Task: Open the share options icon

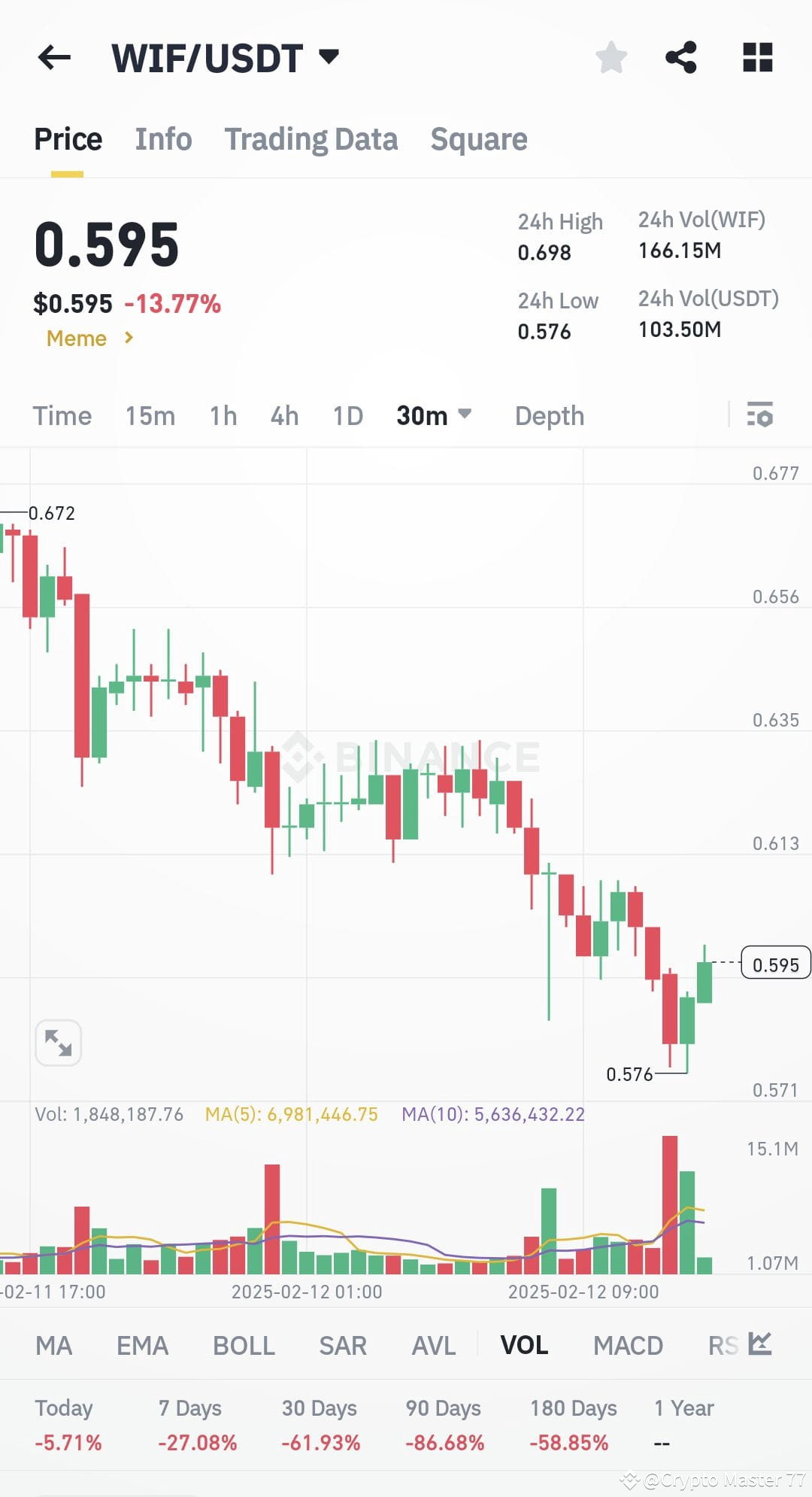Action: click(x=681, y=56)
